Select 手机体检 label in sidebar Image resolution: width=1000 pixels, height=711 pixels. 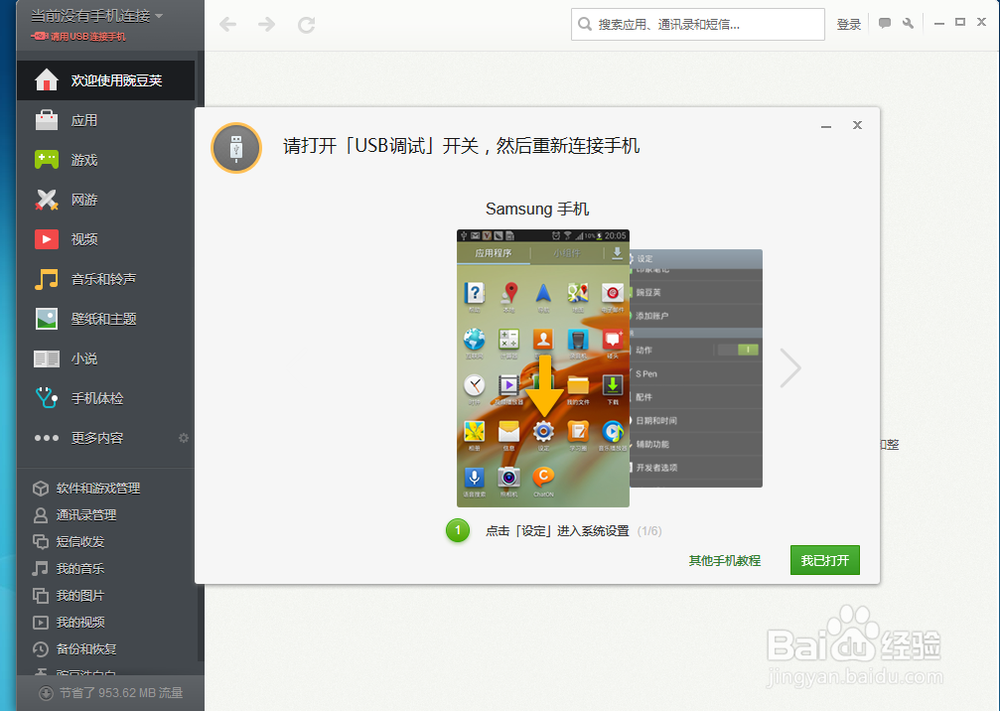pos(97,398)
